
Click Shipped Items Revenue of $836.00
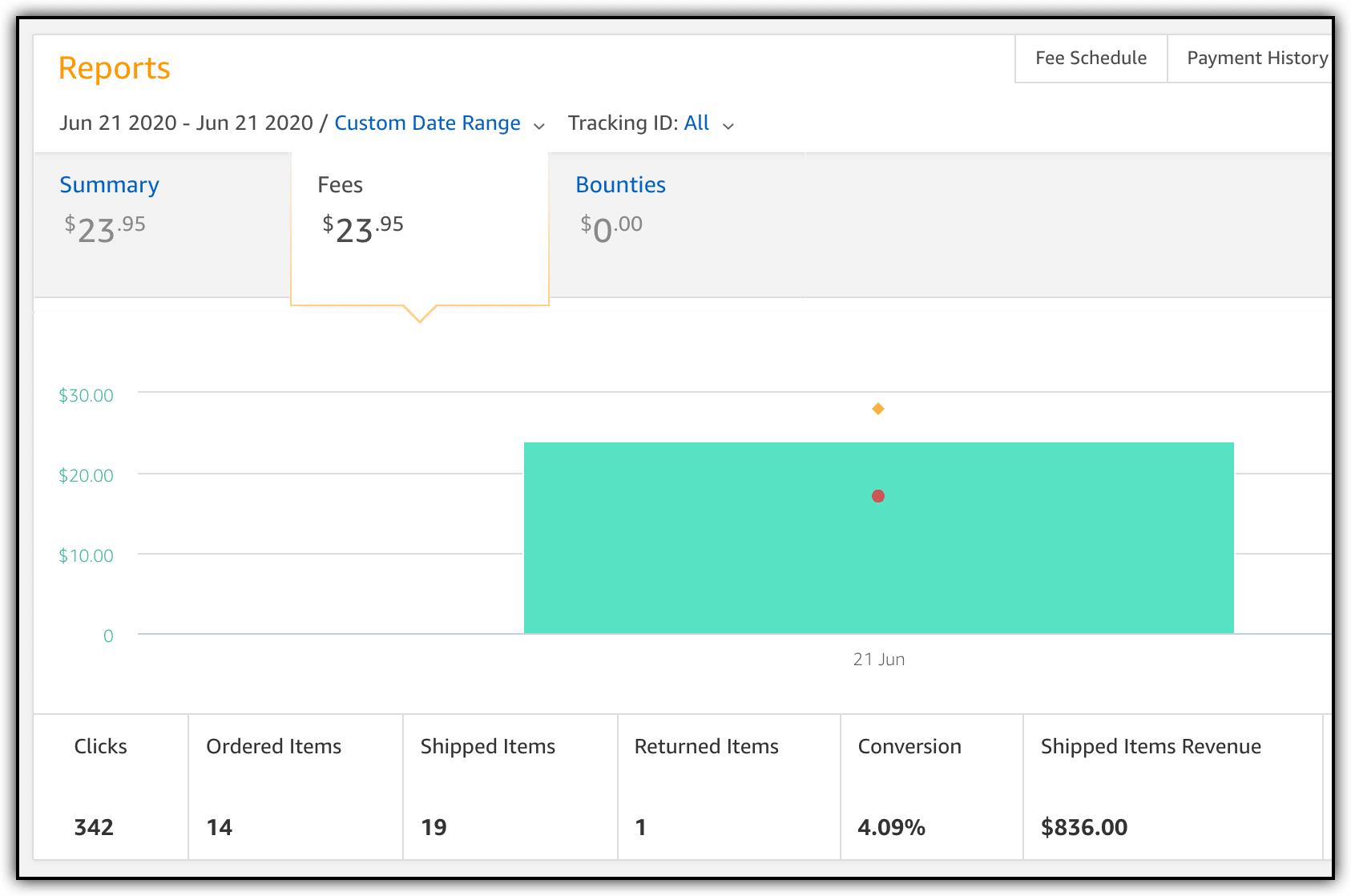point(1083,826)
